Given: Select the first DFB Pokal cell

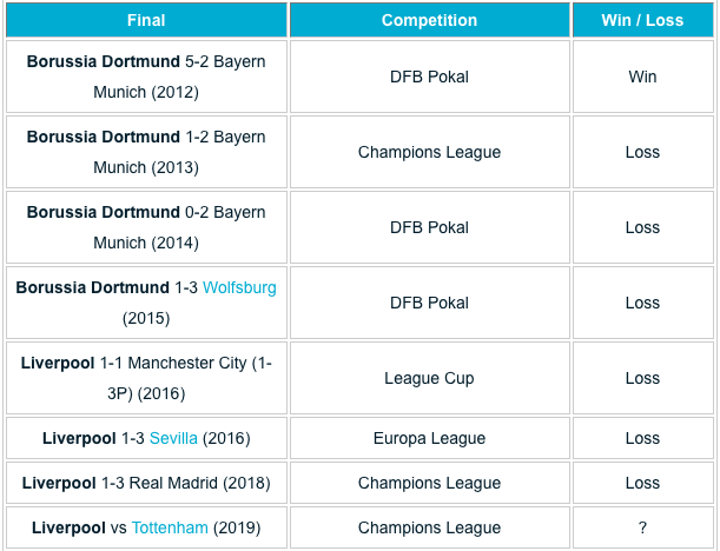Looking at the screenshot, I should click(x=429, y=77).
